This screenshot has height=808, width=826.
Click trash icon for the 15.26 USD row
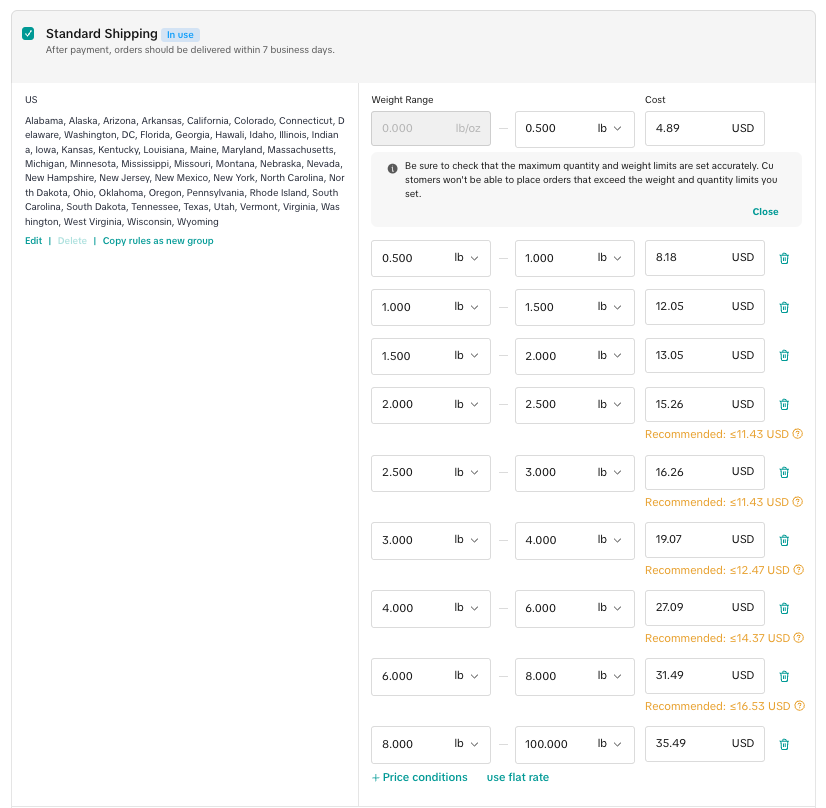point(784,405)
